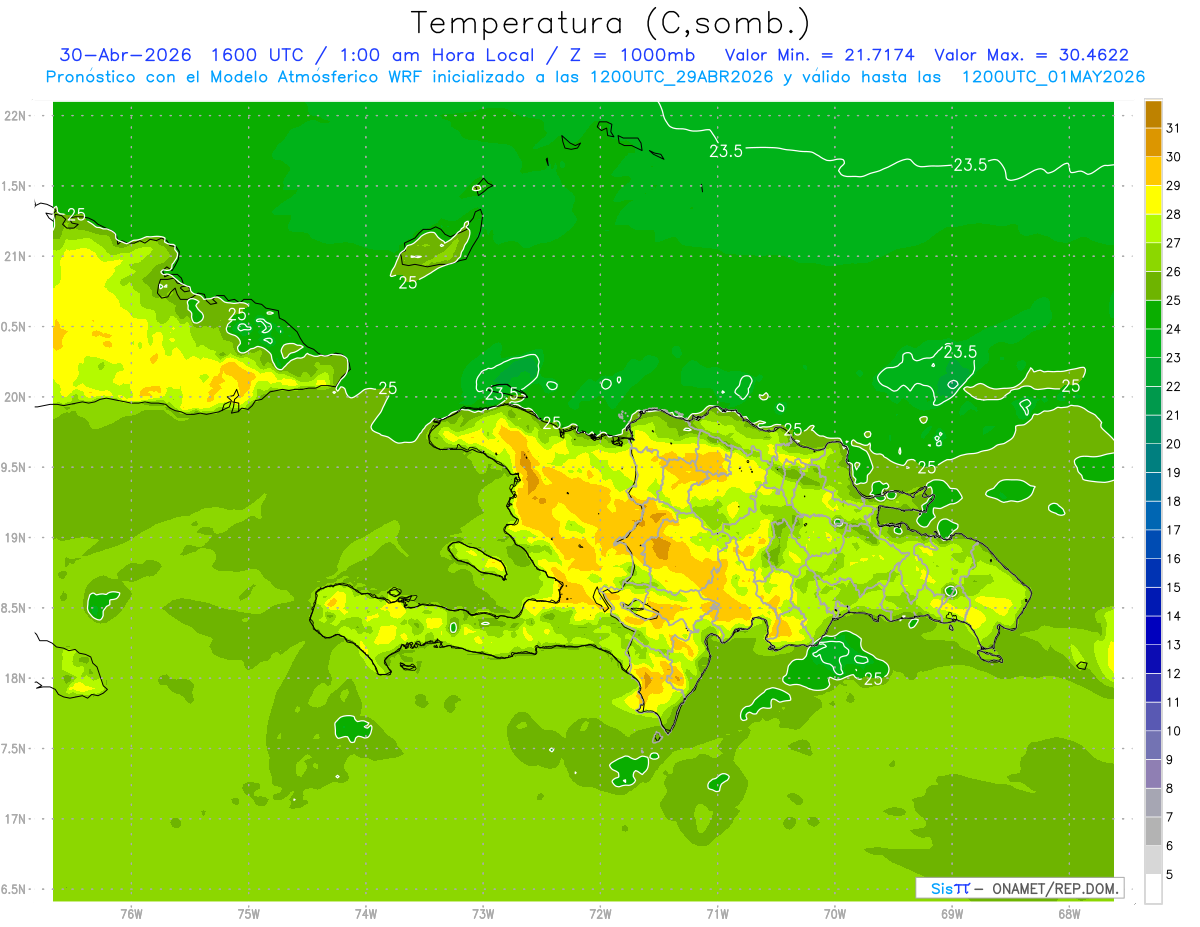
Task: Select the dark orange top legend swatch
Action: point(1153,114)
